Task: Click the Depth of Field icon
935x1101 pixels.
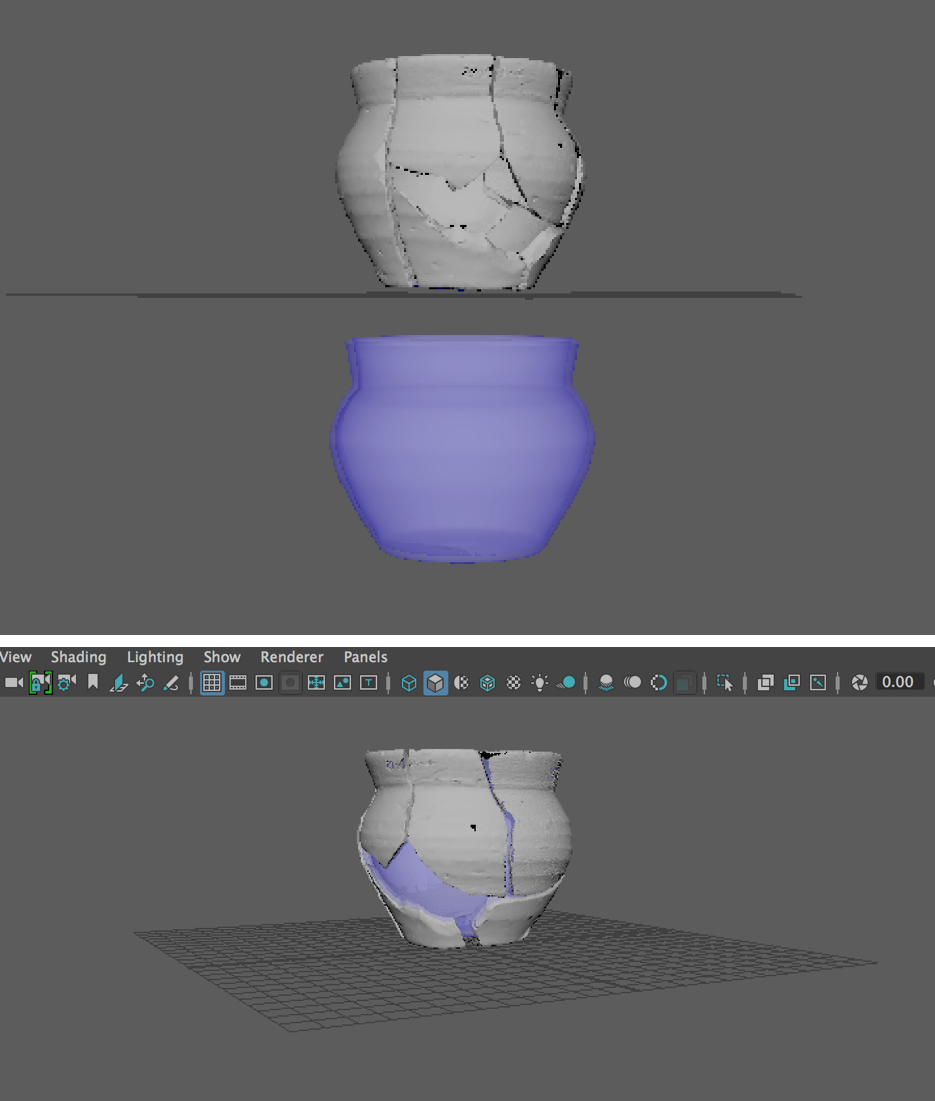Action: [x=684, y=683]
